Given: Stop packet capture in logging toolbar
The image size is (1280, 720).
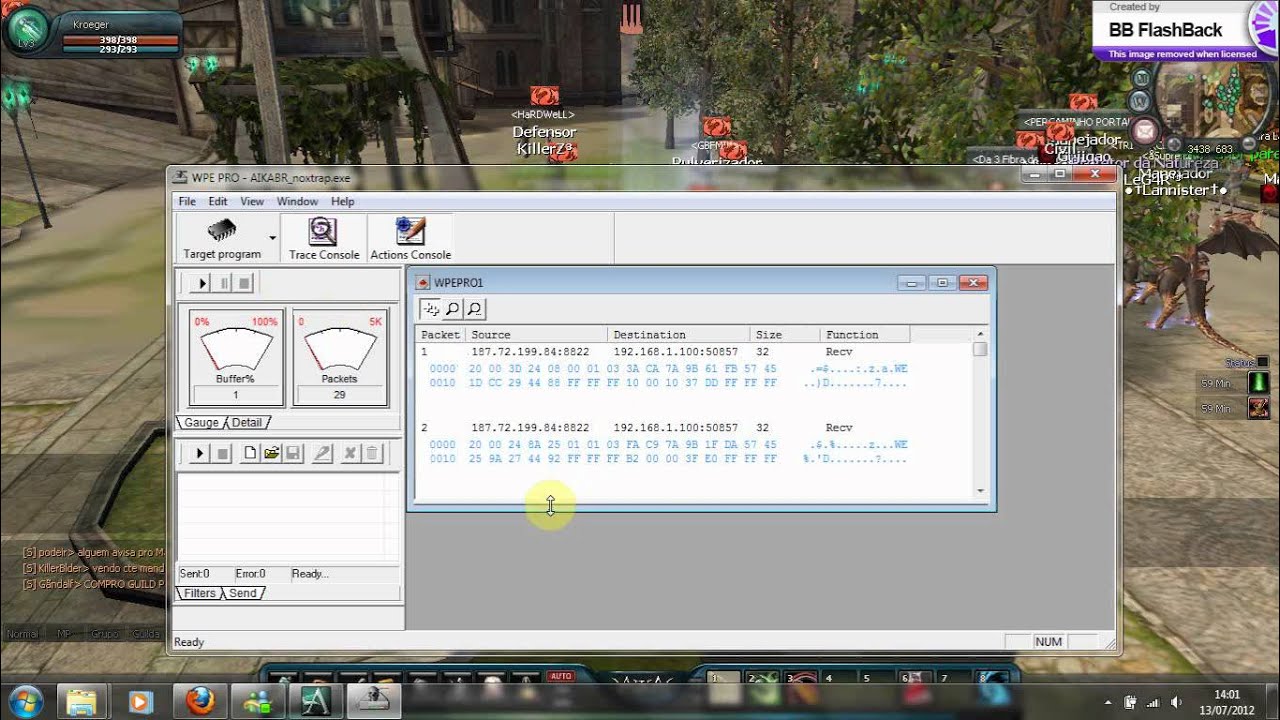Looking at the screenshot, I should (245, 284).
